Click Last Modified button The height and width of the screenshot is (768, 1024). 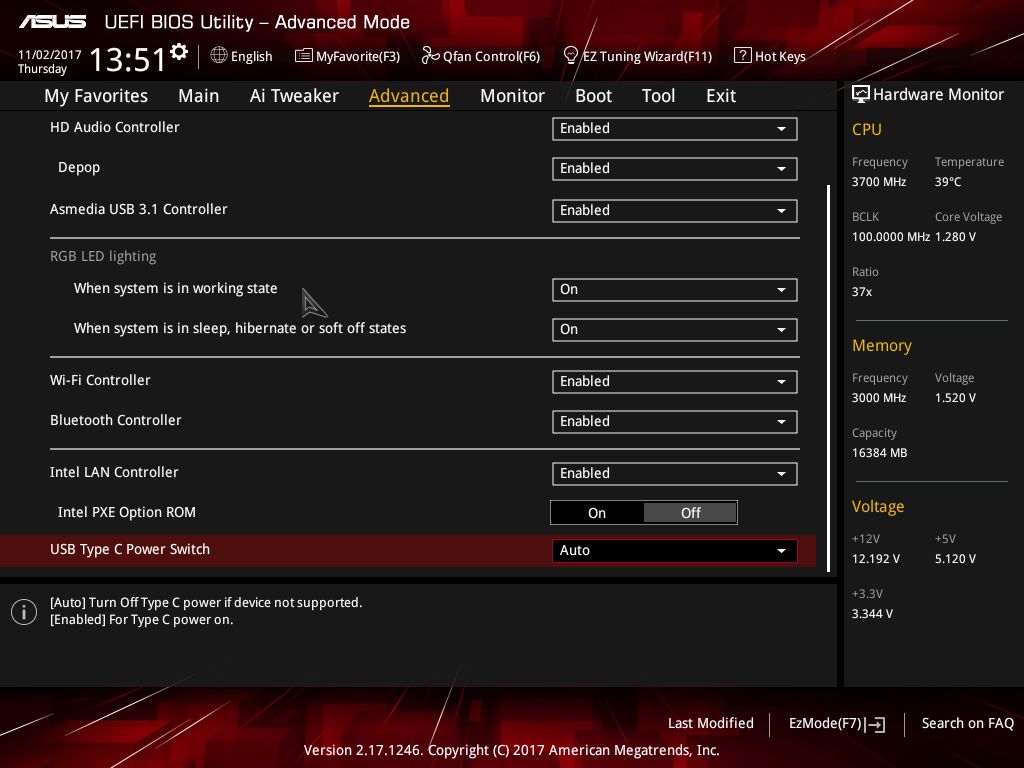point(710,724)
